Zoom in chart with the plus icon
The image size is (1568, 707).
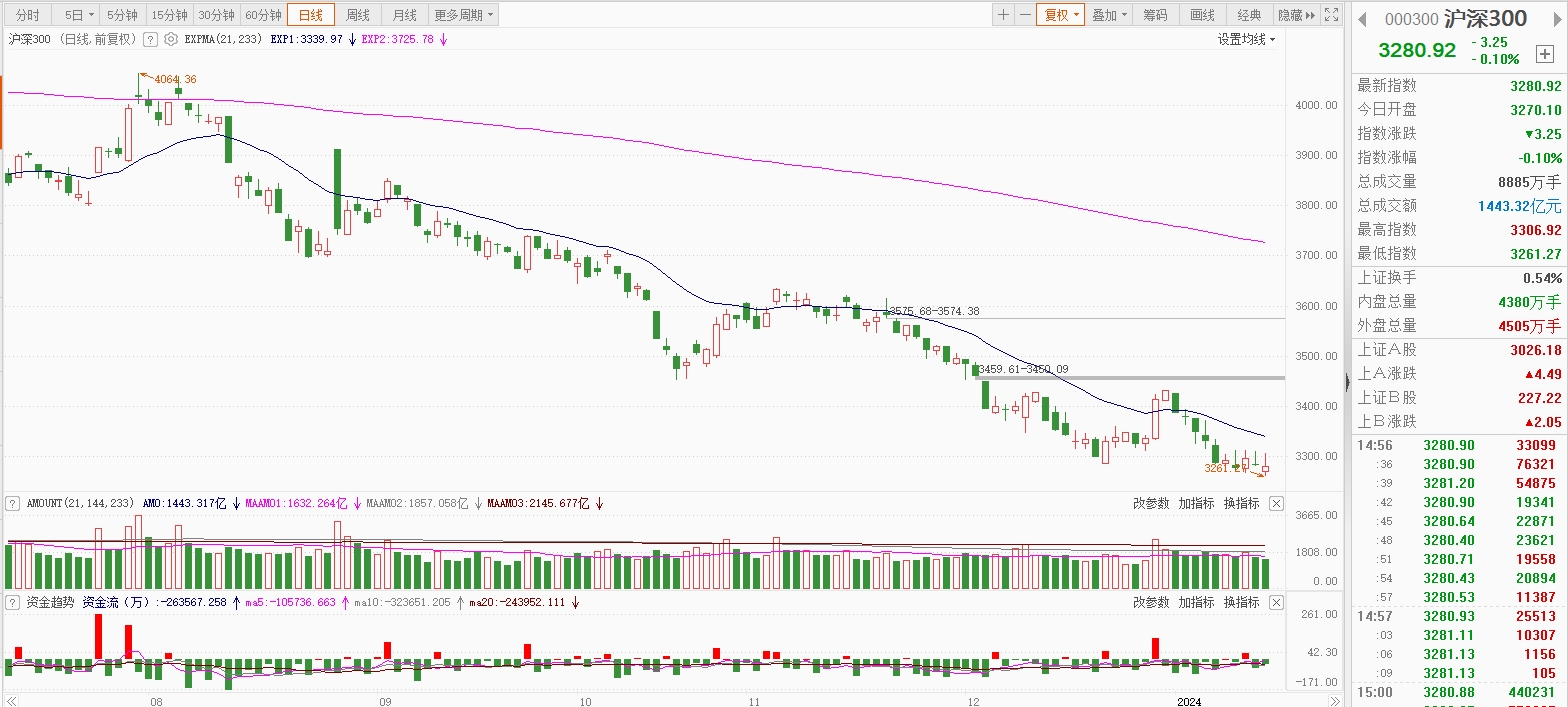click(x=1004, y=15)
